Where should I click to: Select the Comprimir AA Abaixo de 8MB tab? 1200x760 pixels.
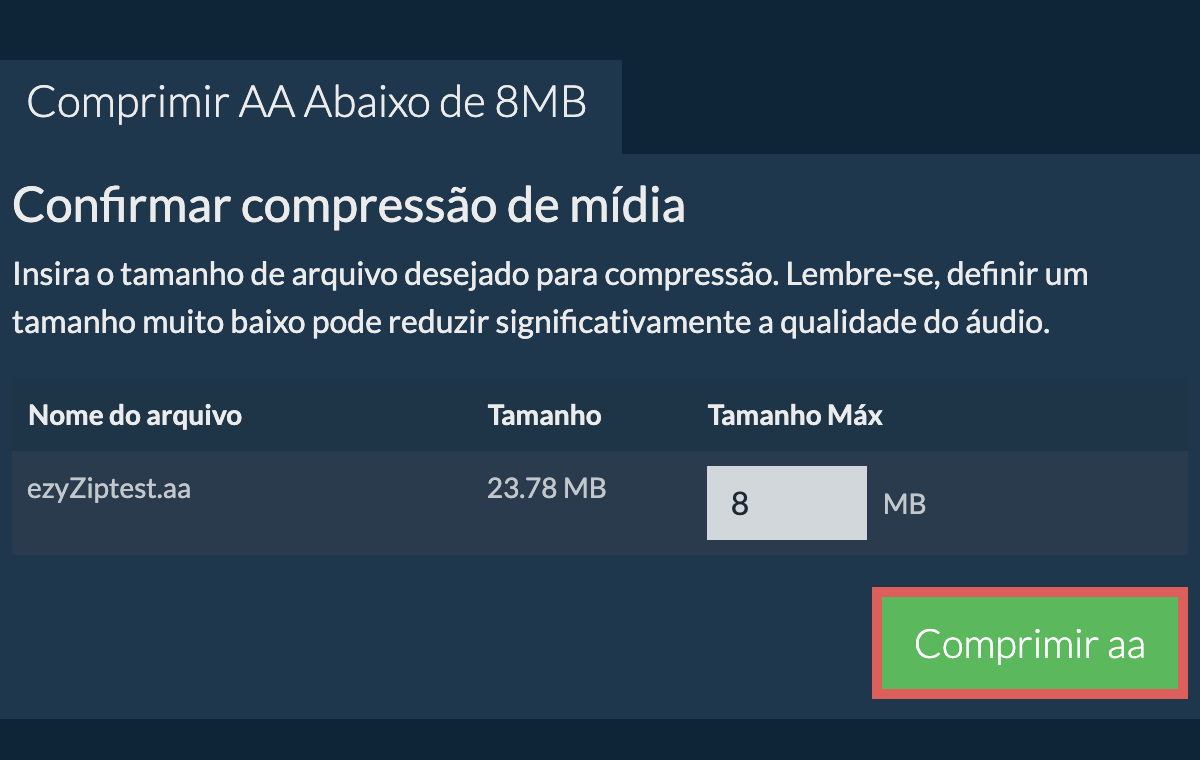[306, 103]
